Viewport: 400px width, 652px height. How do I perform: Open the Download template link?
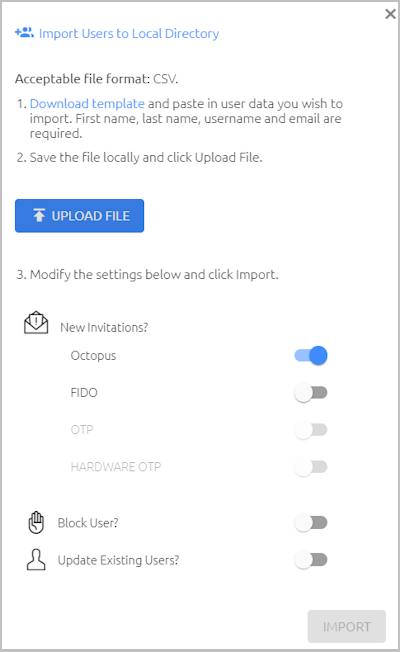[87, 104]
